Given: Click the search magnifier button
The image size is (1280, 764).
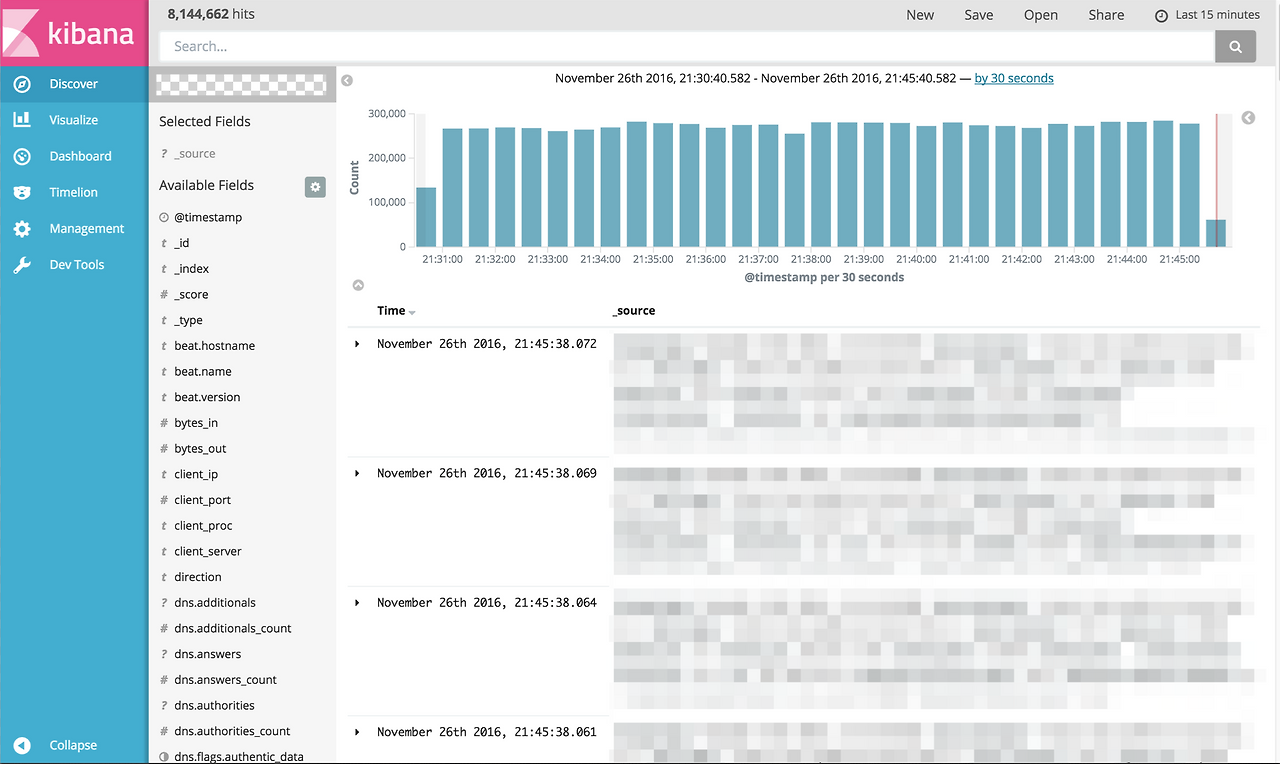Looking at the screenshot, I should tap(1235, 46).
